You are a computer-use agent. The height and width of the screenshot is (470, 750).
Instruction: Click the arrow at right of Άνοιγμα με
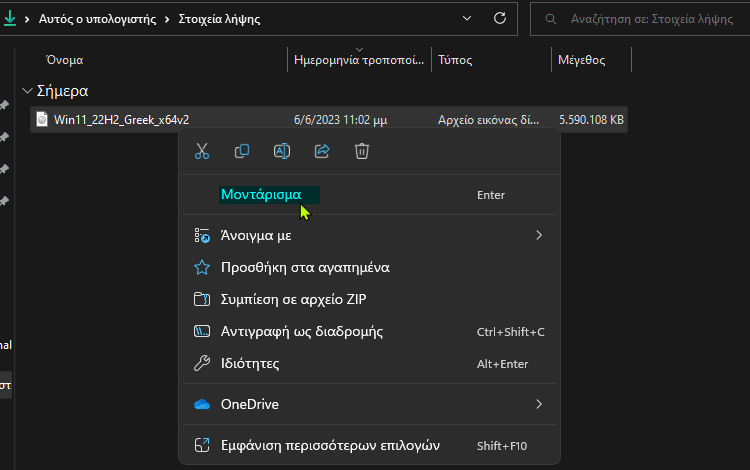(539, 235)
